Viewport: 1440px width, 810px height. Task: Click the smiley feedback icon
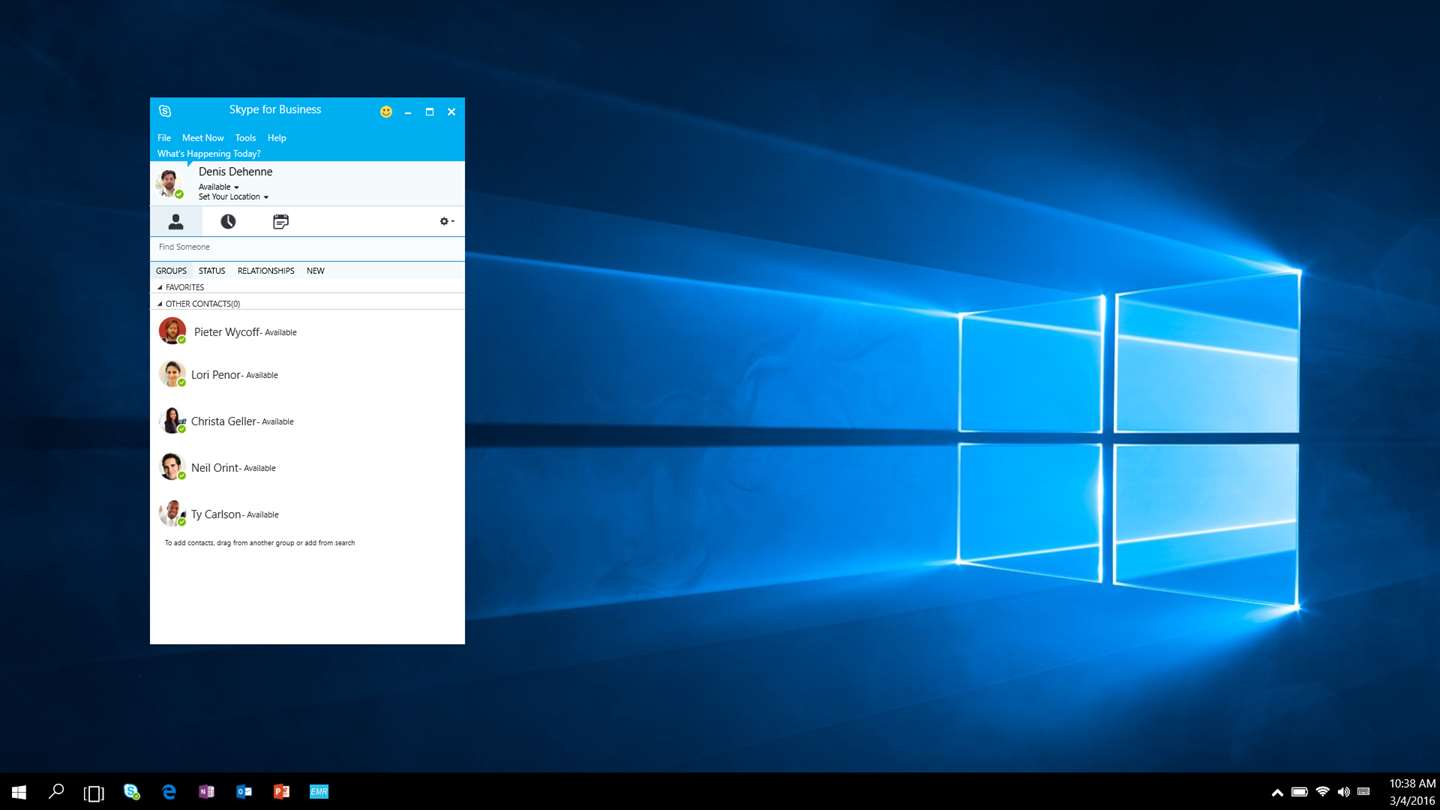point(386,112)
